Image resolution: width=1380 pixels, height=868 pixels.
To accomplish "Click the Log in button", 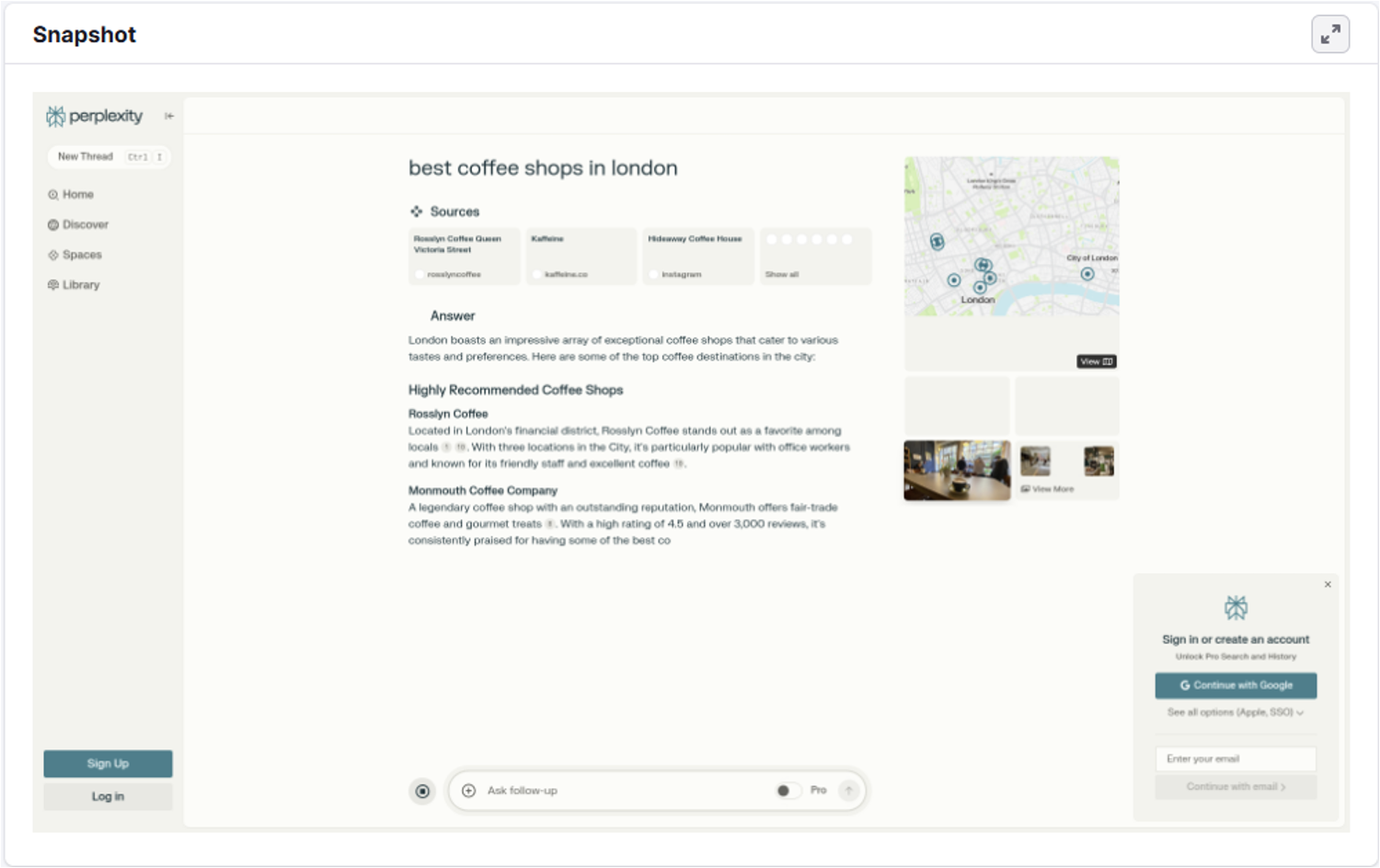I will pyautogui.click(x=108, y=796).
